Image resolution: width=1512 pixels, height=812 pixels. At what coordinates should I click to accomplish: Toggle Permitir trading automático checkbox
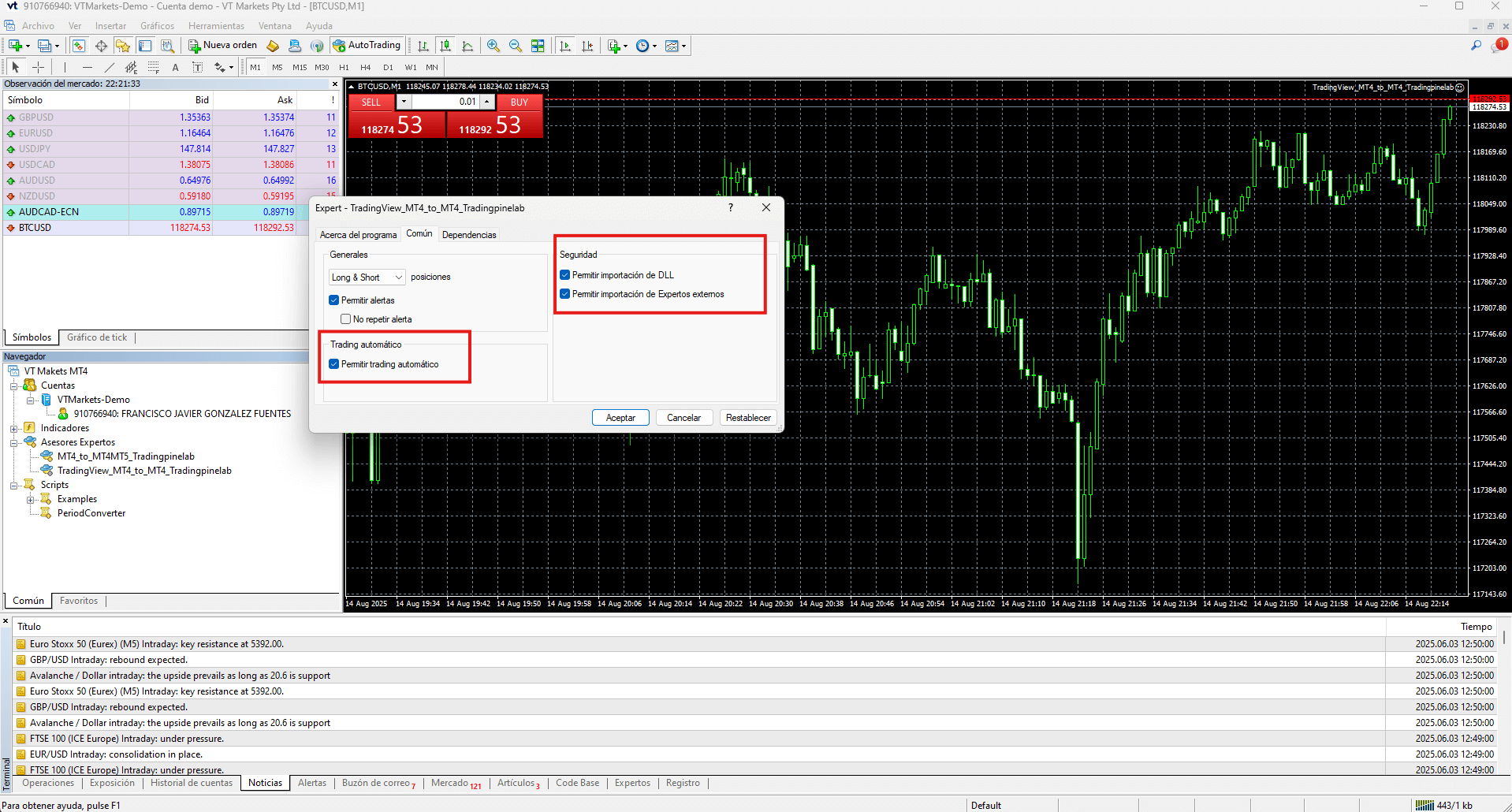coord(334,364)
